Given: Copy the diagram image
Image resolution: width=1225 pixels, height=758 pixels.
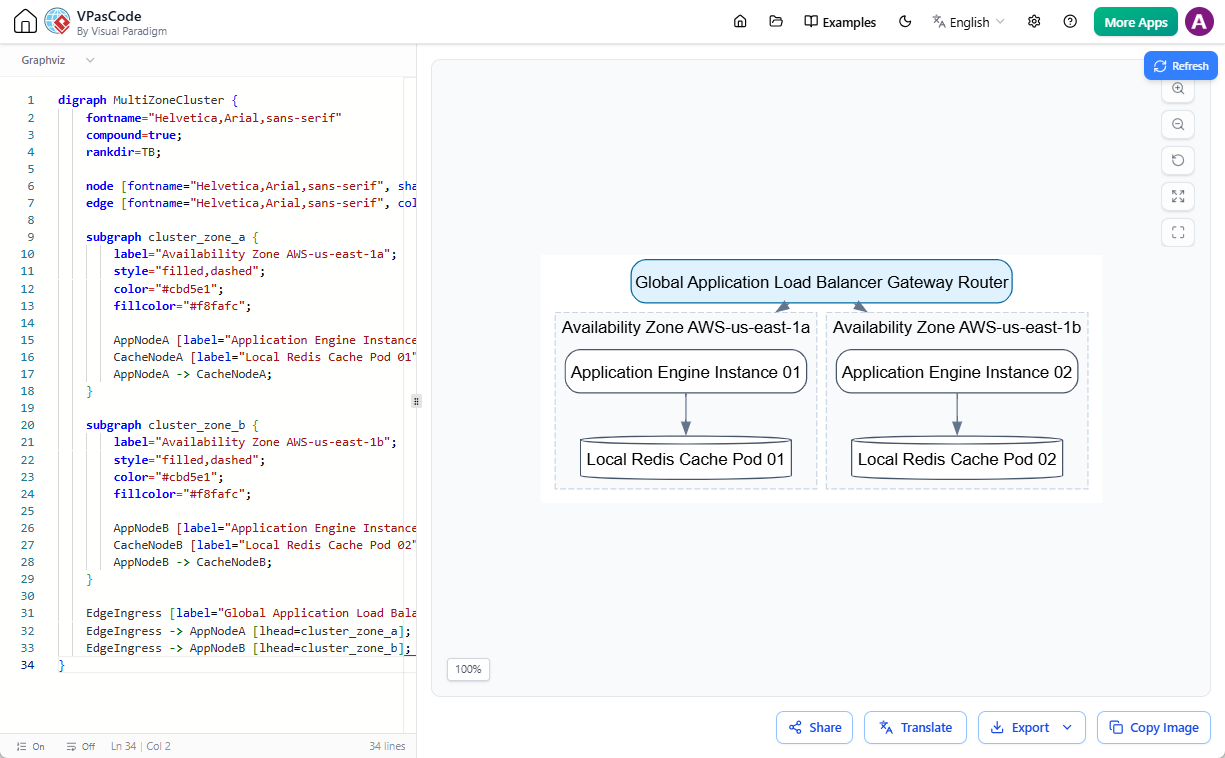Looking at the screenshot, I should 1153,728.
